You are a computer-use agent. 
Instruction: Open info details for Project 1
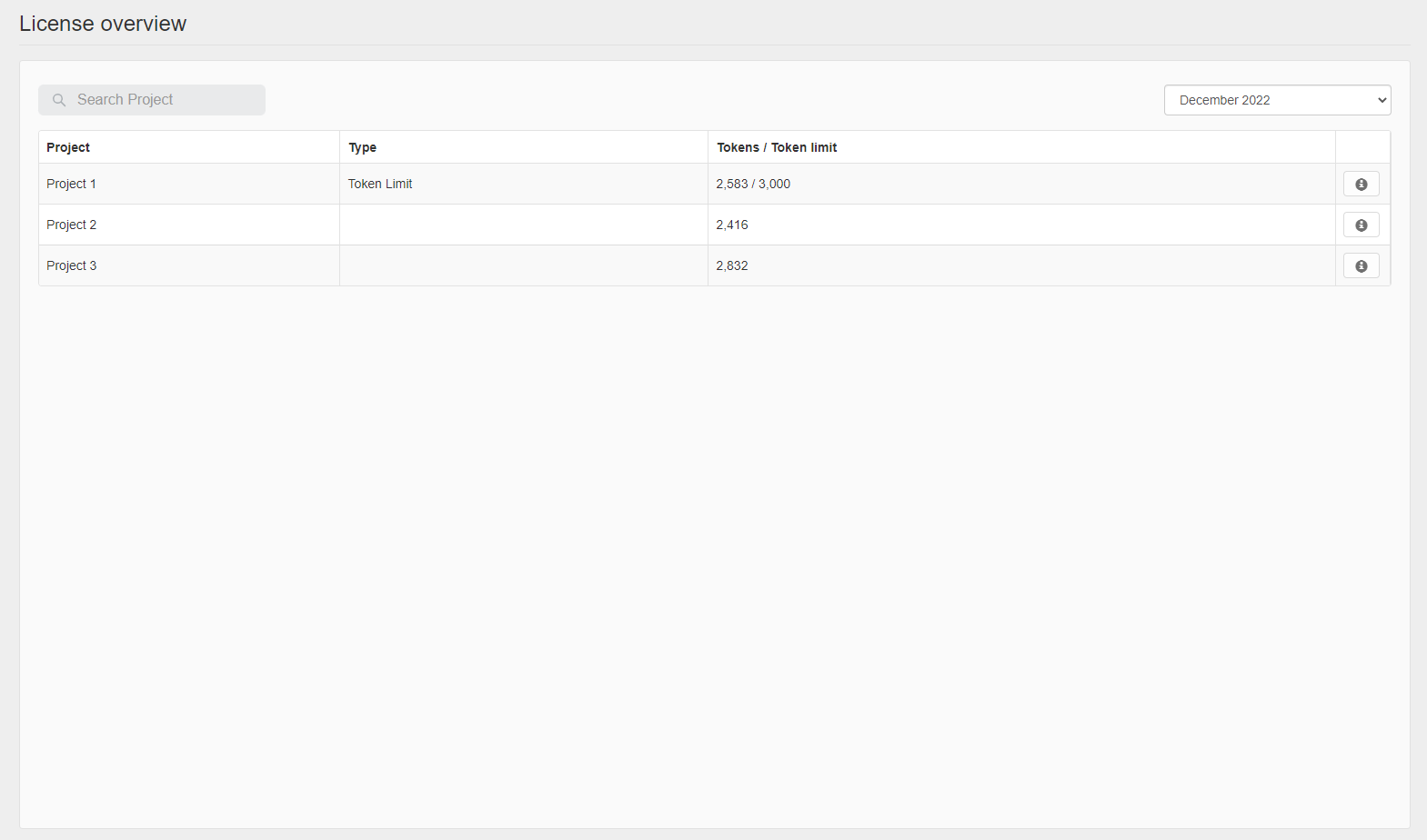click(x=1361, y=184)
